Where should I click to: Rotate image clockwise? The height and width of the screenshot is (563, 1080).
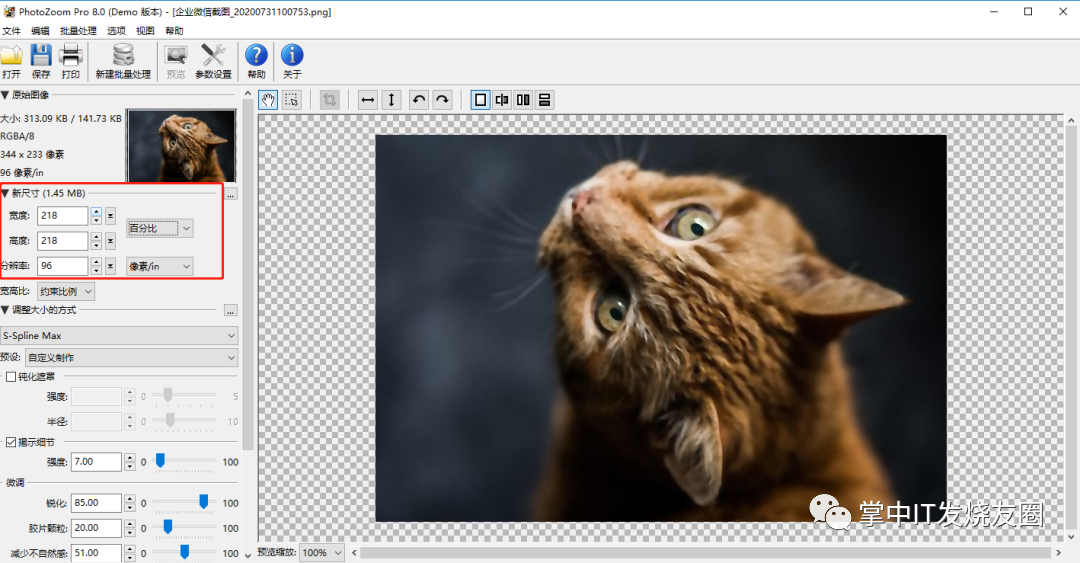(x=442, y=100)
